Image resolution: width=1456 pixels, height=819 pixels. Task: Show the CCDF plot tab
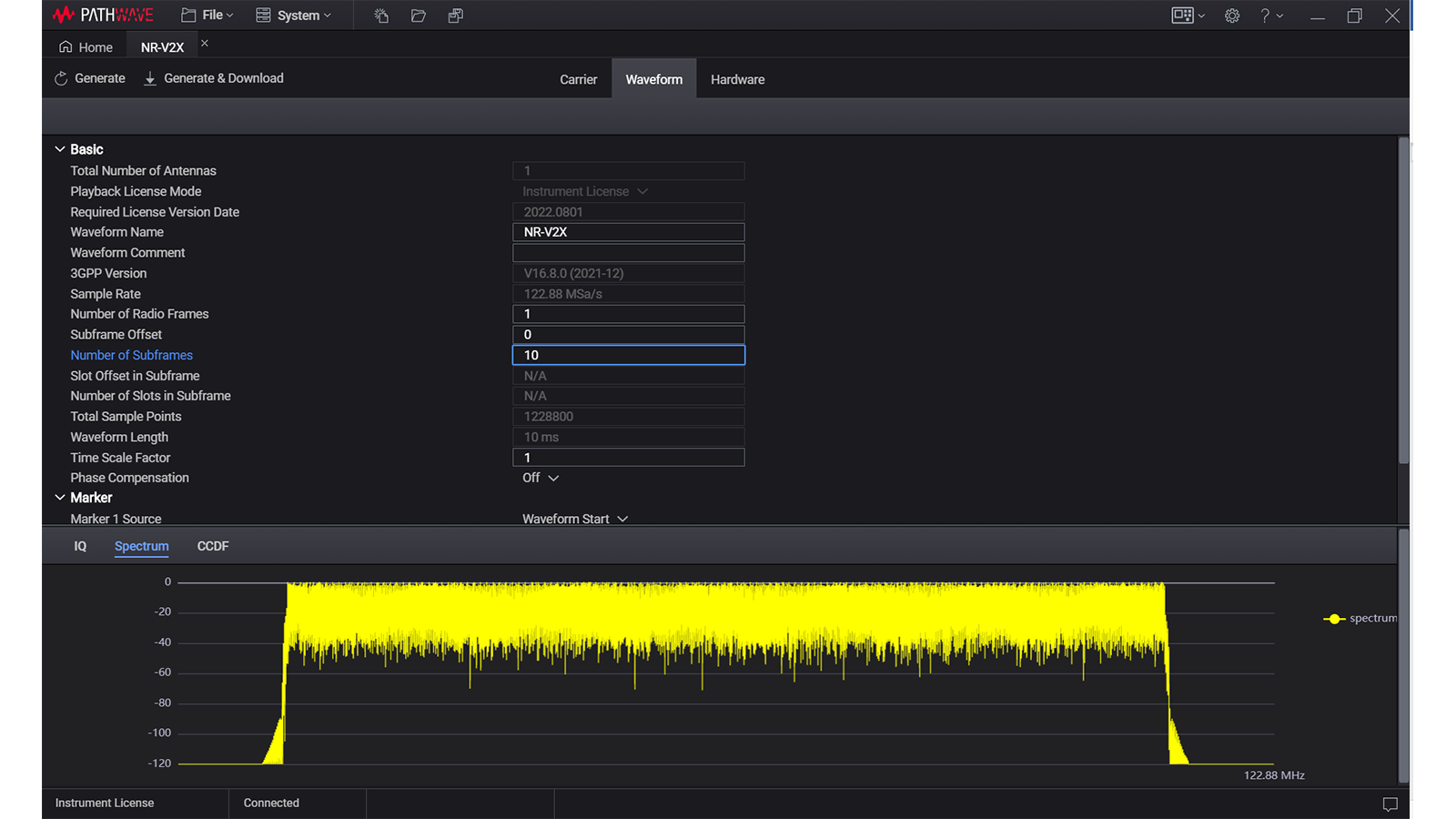coord(213,546)
